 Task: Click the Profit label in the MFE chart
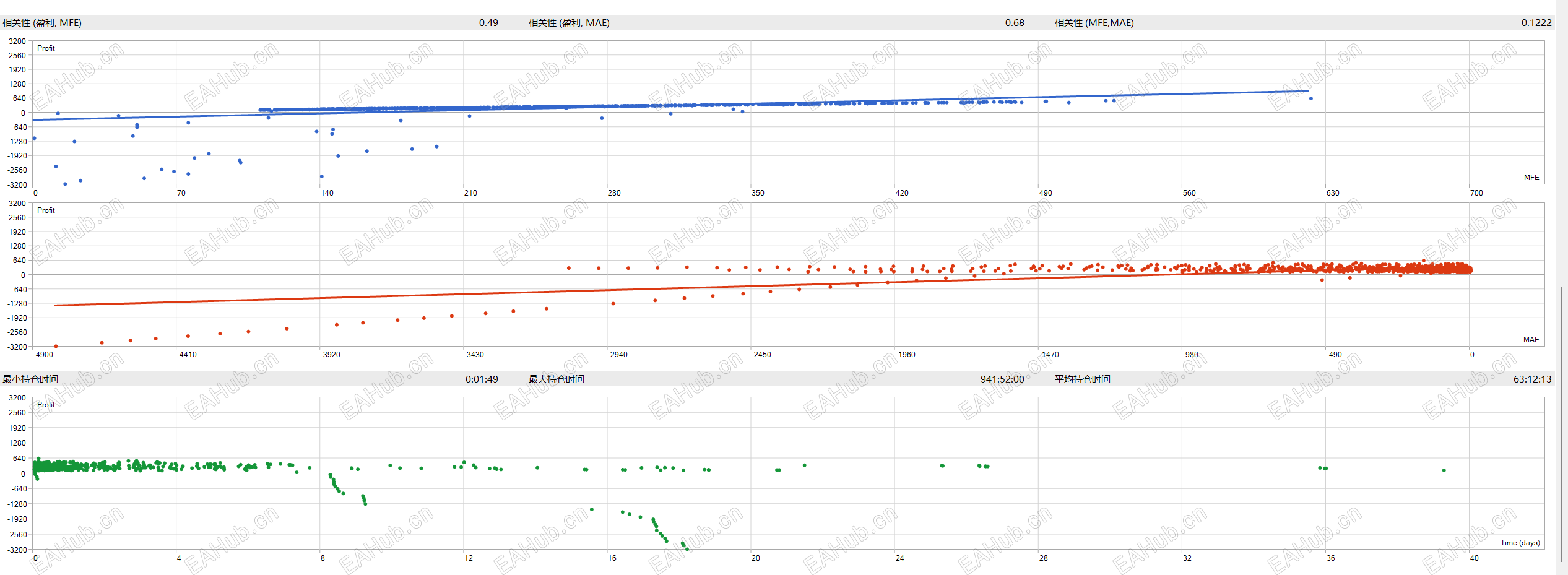tap(46, 48)
